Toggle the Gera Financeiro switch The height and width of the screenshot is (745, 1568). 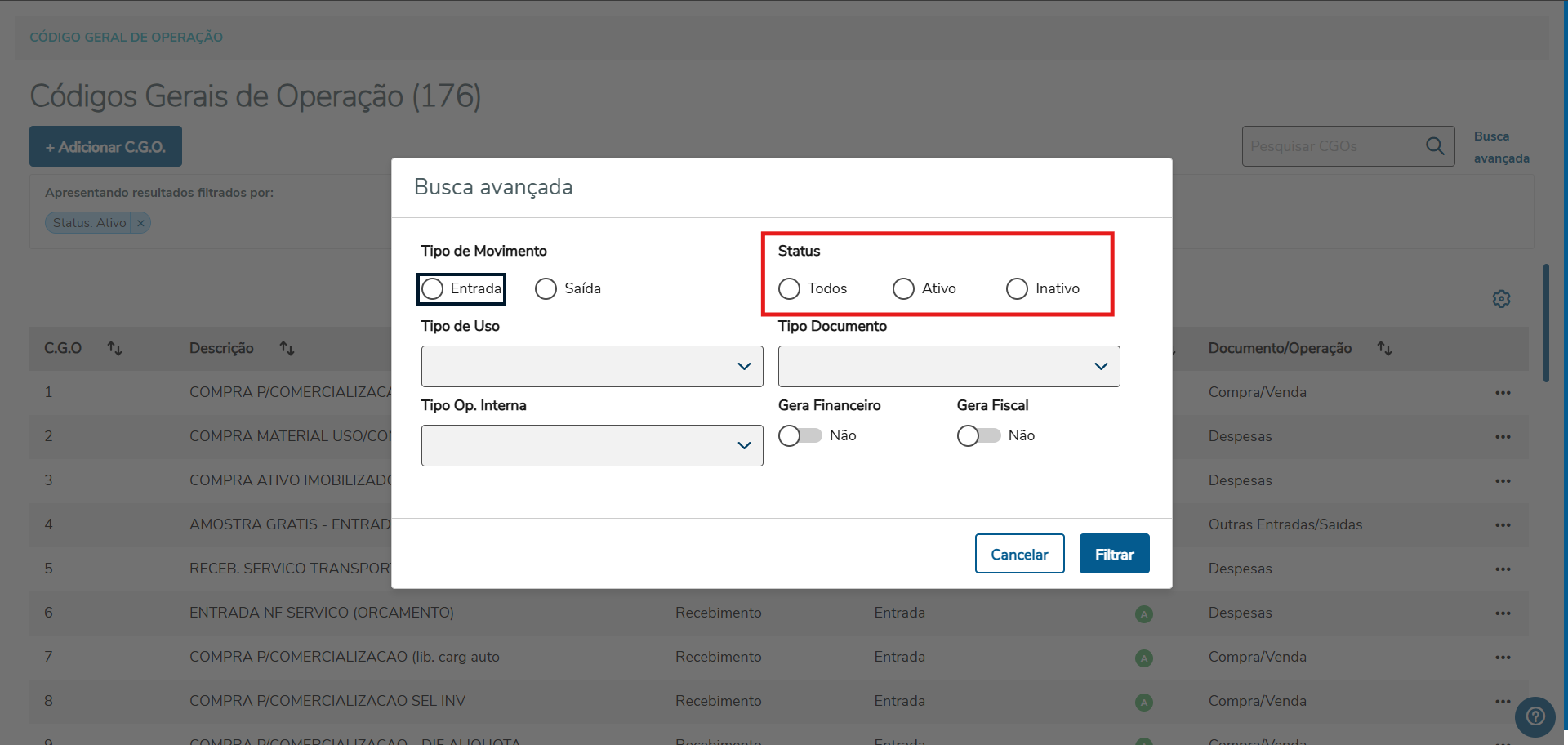800,436
